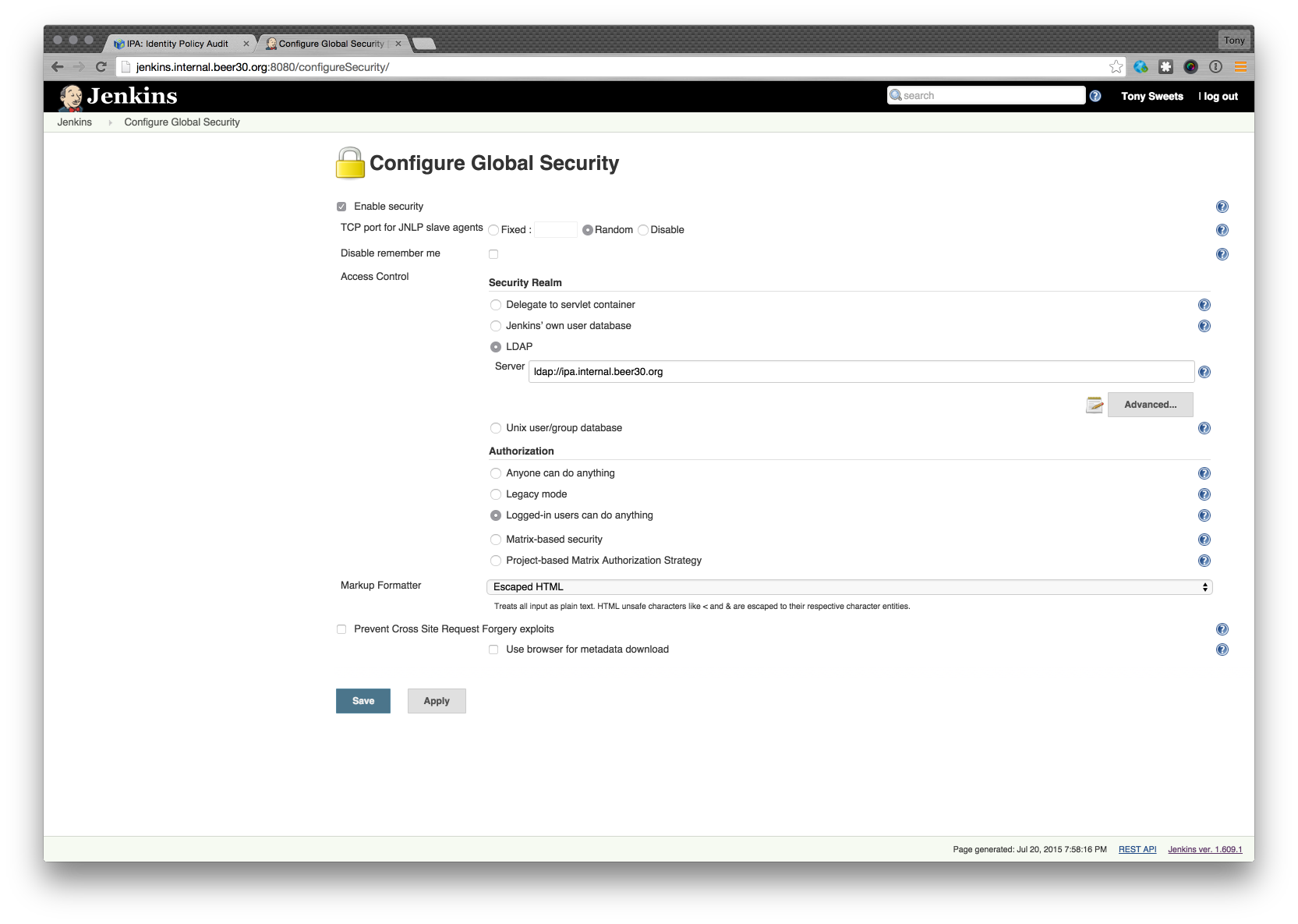
Task: Select the LDAP security realm
Action: [x=496, y=347]
